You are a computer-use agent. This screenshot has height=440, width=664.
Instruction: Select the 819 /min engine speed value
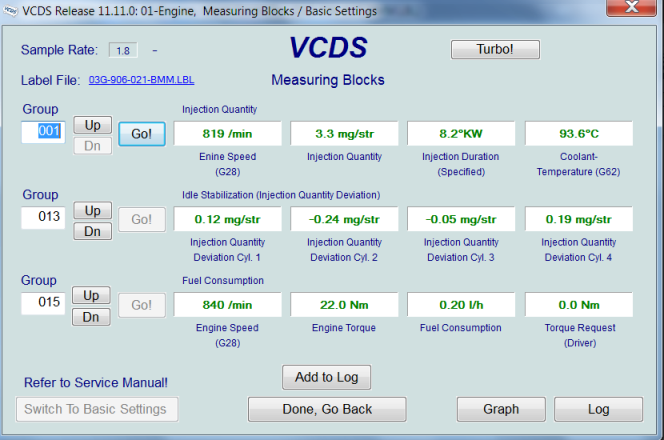(x=227, y=134)
